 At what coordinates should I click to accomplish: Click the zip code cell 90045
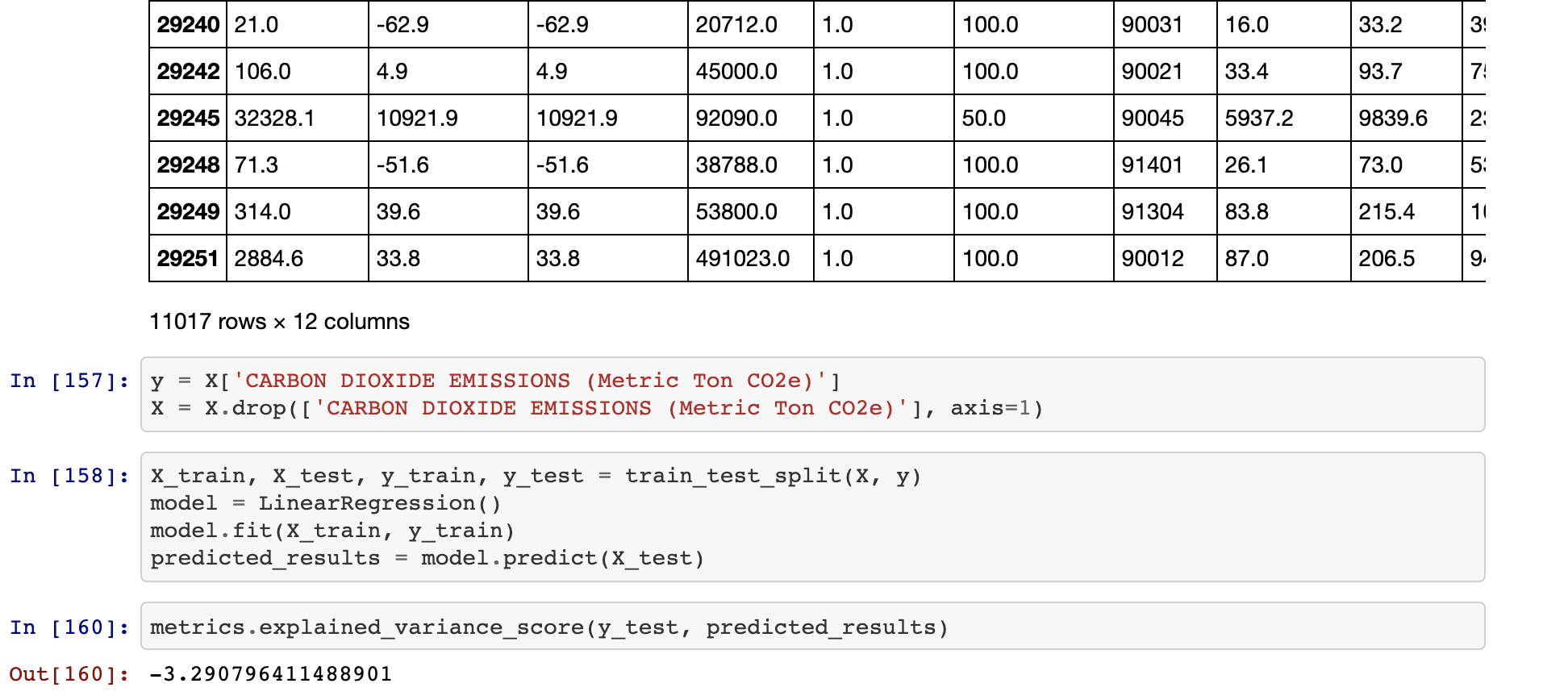[x=1166, y=118]
